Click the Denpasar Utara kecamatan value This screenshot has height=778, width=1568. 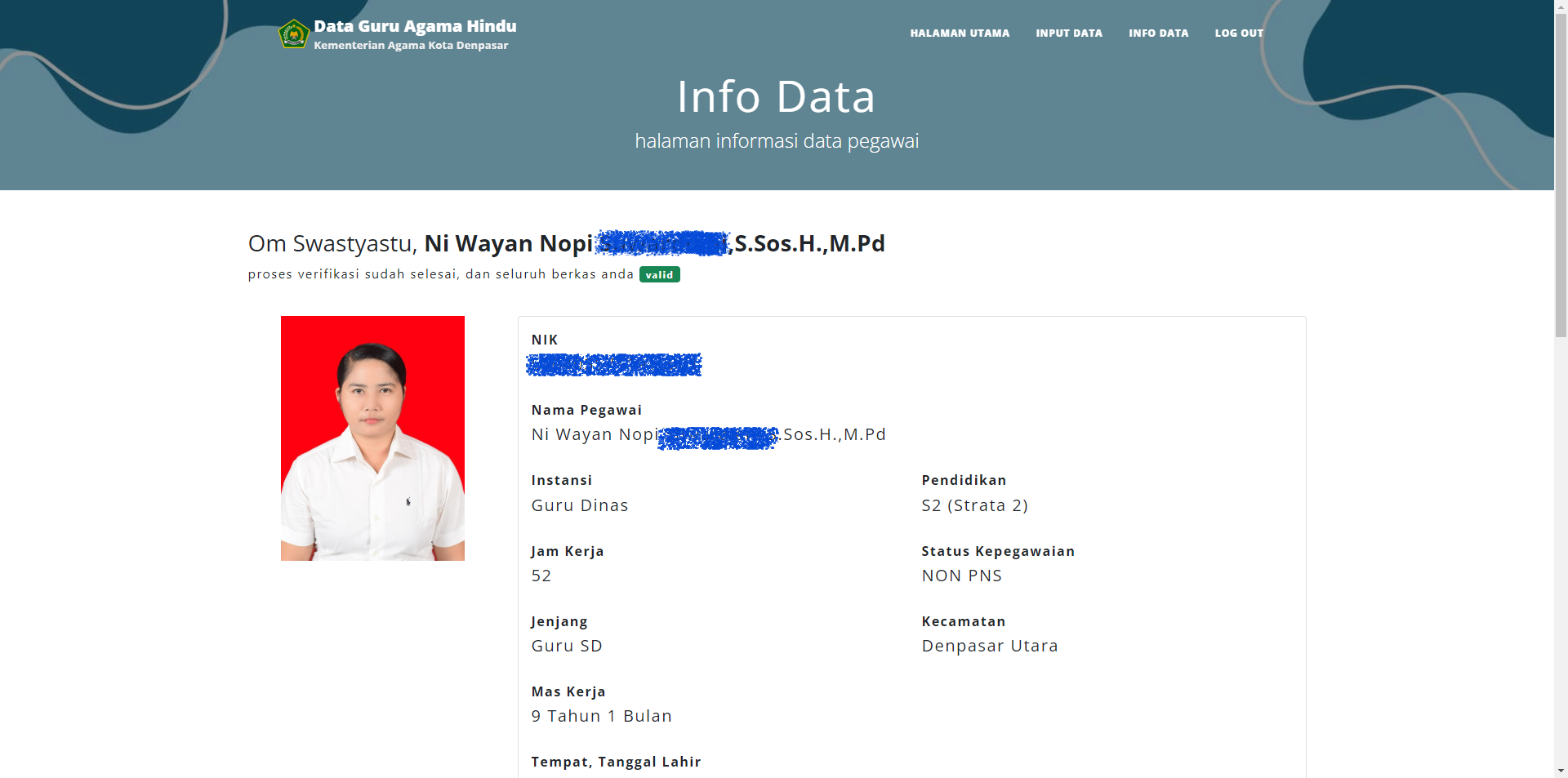click(x=989, y=646)
